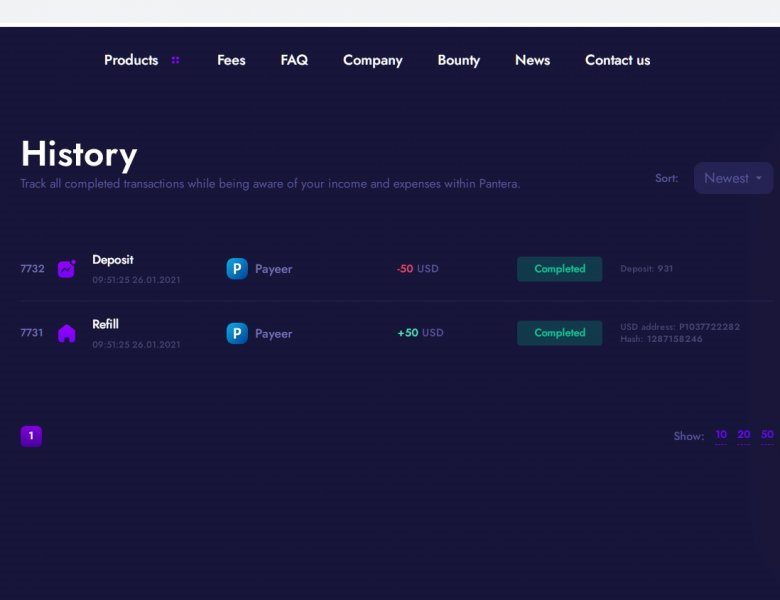Viewport: 780px width, 600px height.
Task: Click transaction ID 7732
Action: [x=32, y=269]
